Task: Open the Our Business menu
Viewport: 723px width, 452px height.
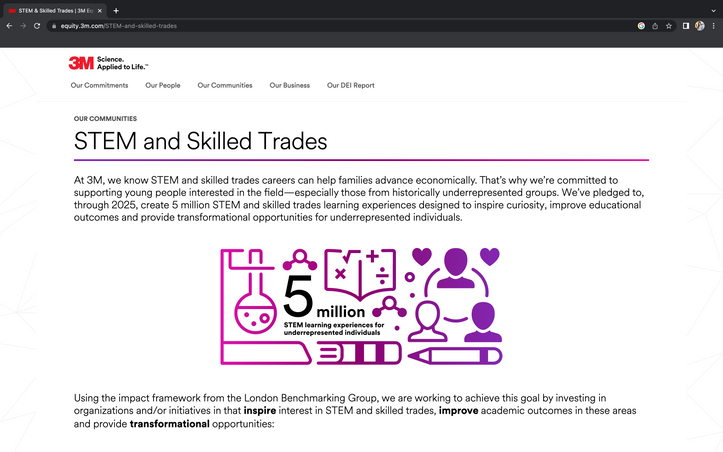Action: click(290, 85)
